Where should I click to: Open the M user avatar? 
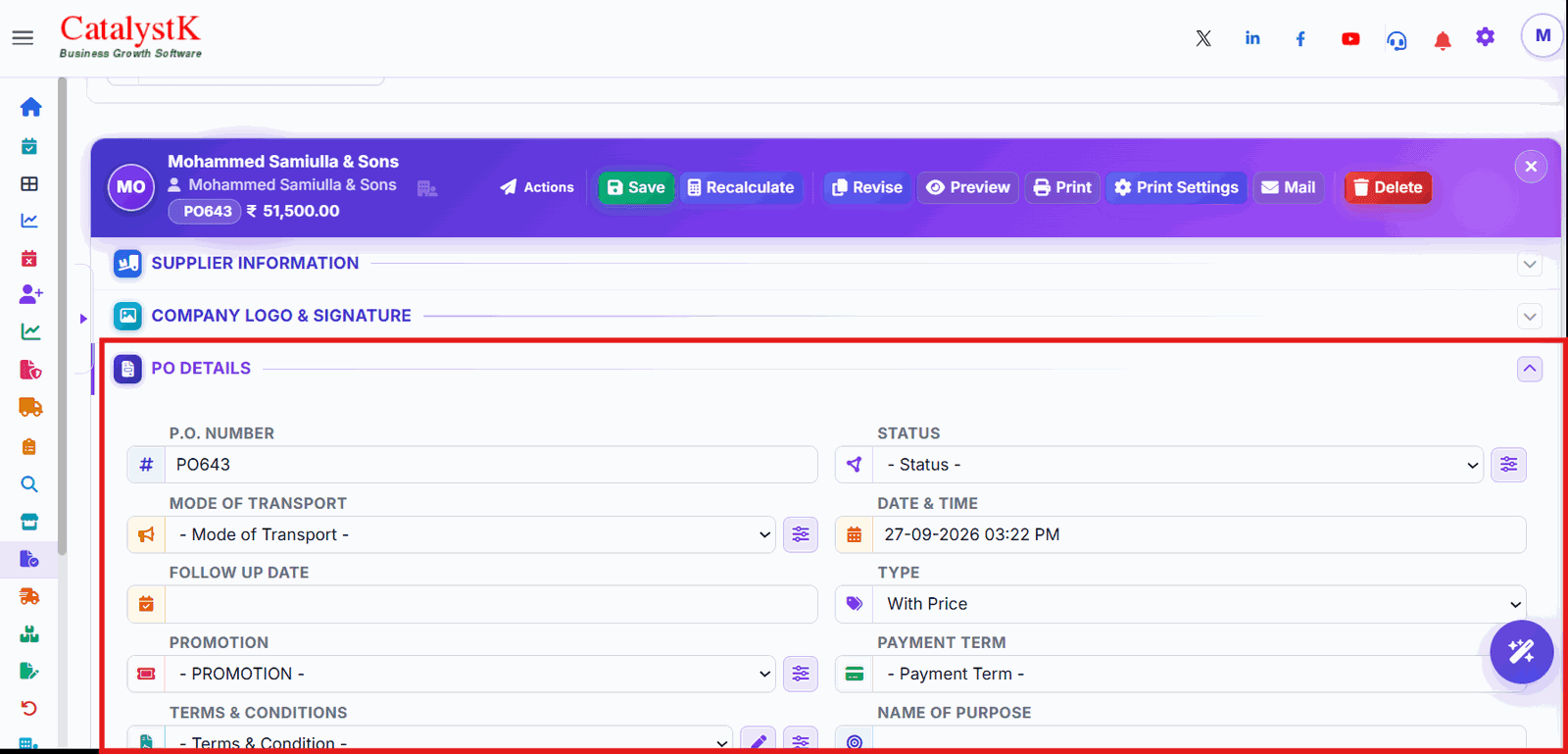tap(1543, 36)
